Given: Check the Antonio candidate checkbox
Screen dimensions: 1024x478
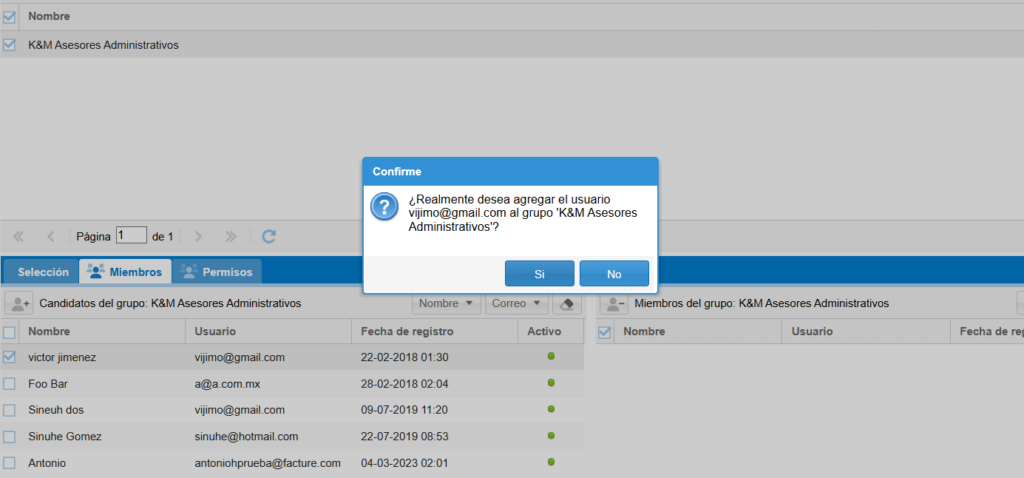Looking at the screenshot, I should click(9, 463).
